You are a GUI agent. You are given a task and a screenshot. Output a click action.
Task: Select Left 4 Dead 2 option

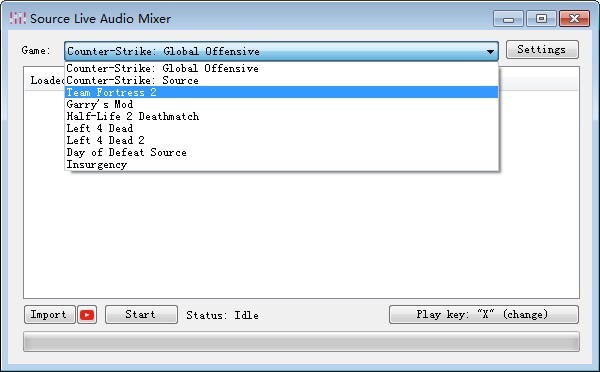tap(282, 140)
